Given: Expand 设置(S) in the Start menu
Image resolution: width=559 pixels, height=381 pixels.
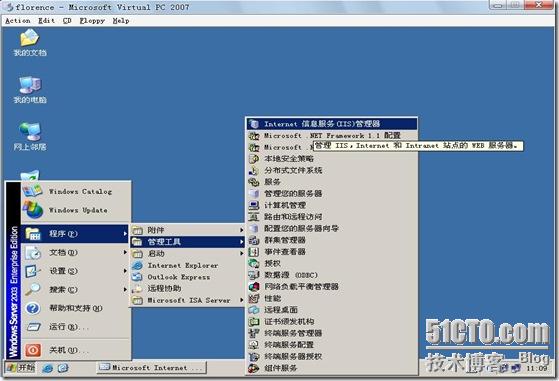Looking at the screenshot, I should point(76,271).
